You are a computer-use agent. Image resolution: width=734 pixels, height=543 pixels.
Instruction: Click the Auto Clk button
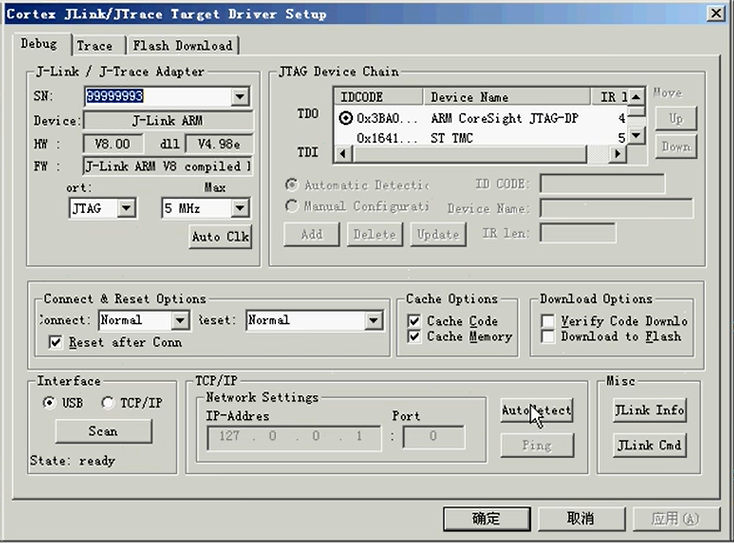coord(220,237)
